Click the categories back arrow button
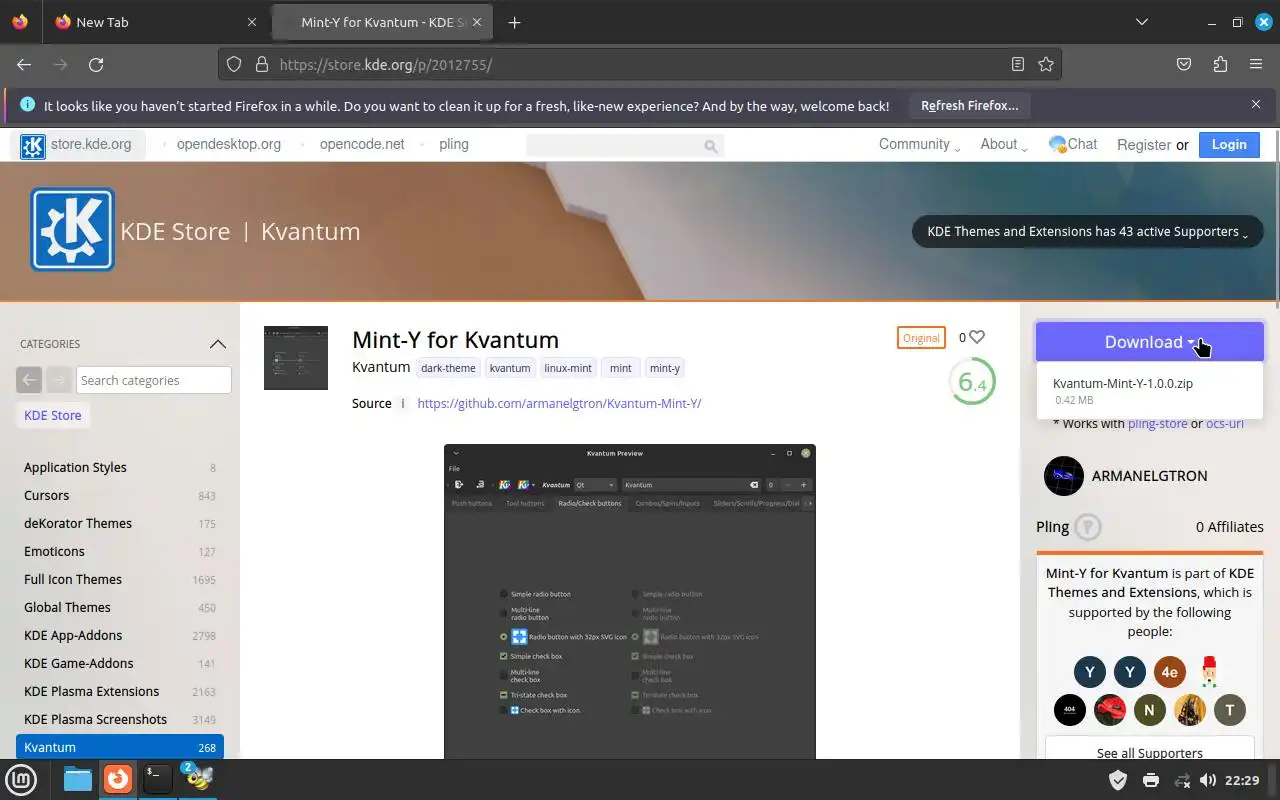Screen dimensions: 1280x800 (x=29, y=380)
